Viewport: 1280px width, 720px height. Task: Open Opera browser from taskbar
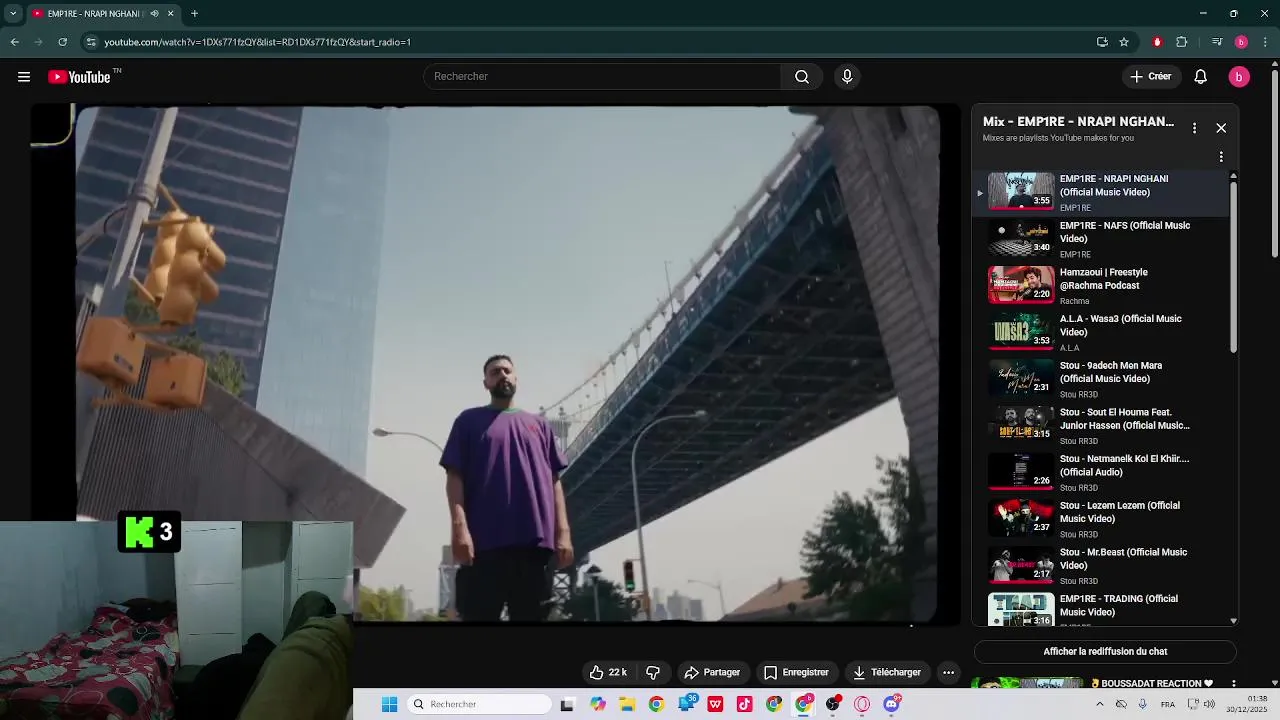pyautogui.click(x=862, y=704)
